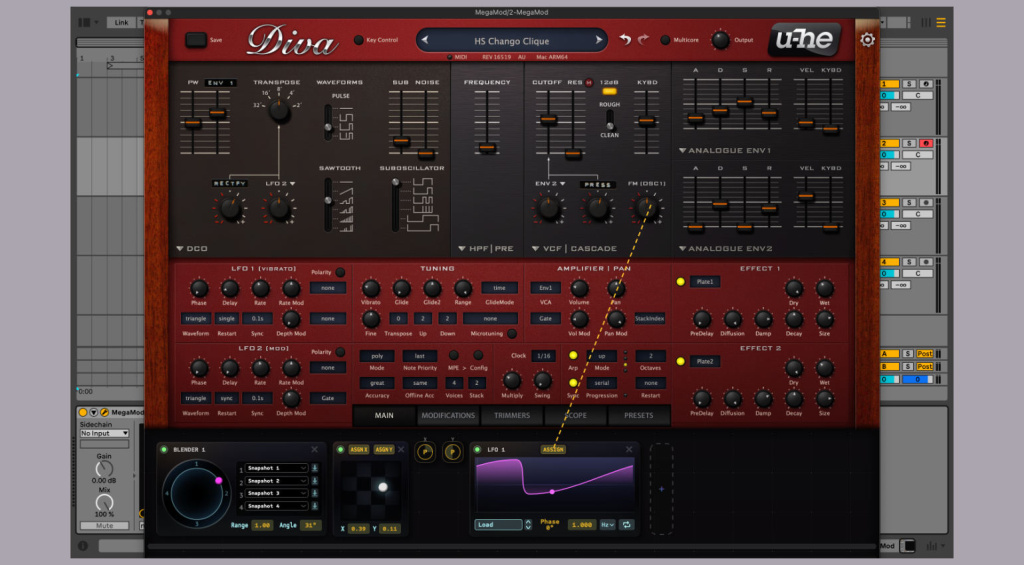Click the Blender Range value field
This screenshot has height=565, width=1024.
click(262, 525)
